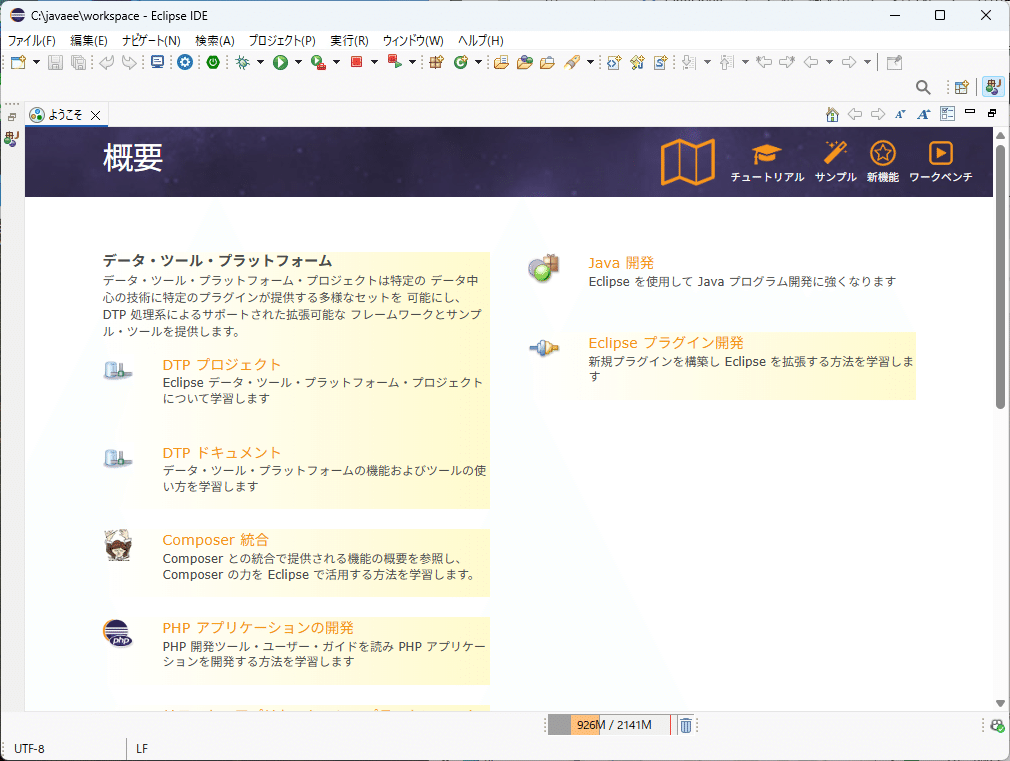This screenshot has height=761, width=1010.
Task: Click the Open Perspective icon near top right
Action: click(962, 87)
